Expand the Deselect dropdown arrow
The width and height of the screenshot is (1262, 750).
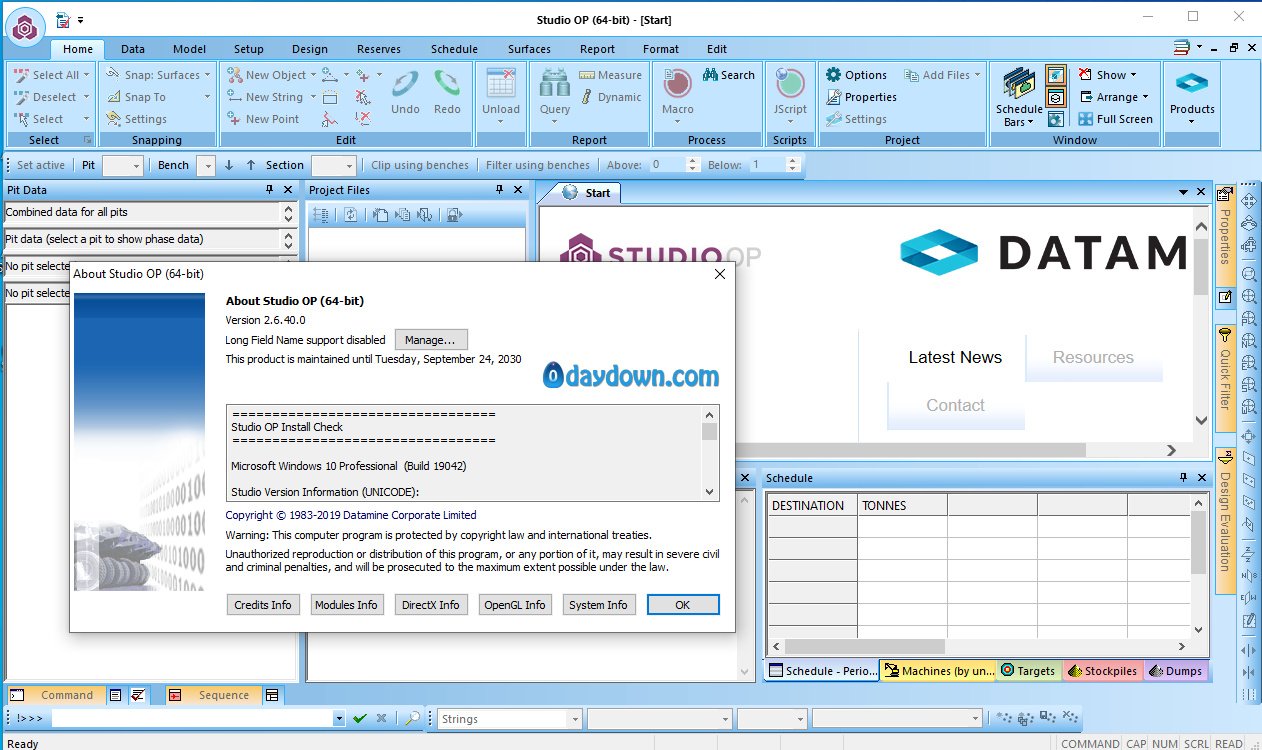(x=87, y=97)
